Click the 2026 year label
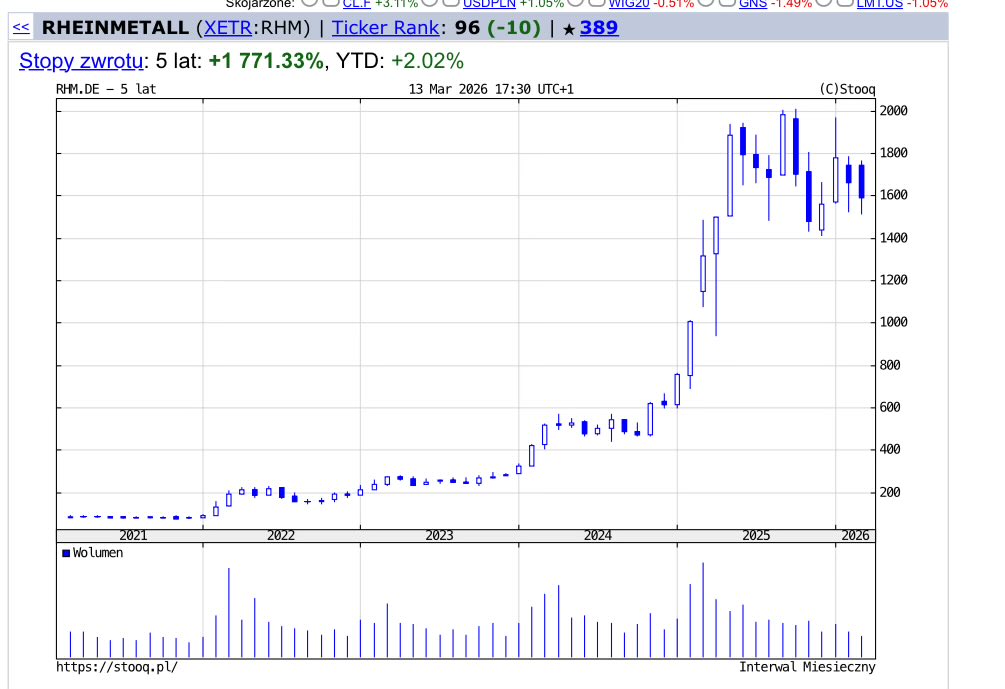This screenshot has width=1005, height=689. 855,536
